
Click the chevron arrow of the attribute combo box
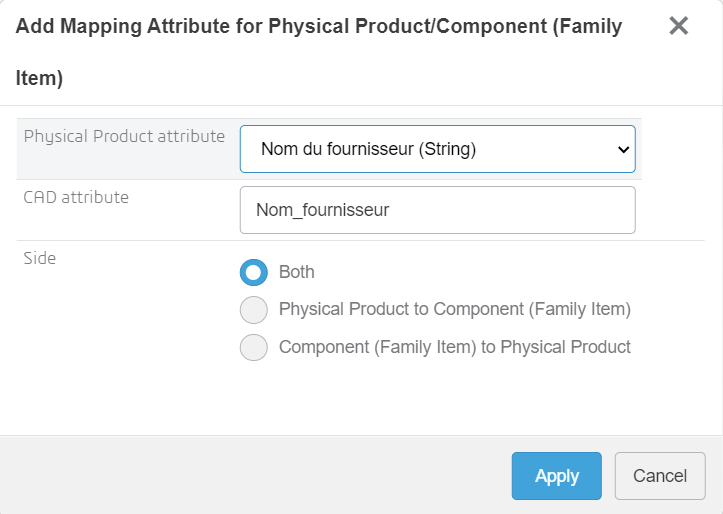click(623, 150)
